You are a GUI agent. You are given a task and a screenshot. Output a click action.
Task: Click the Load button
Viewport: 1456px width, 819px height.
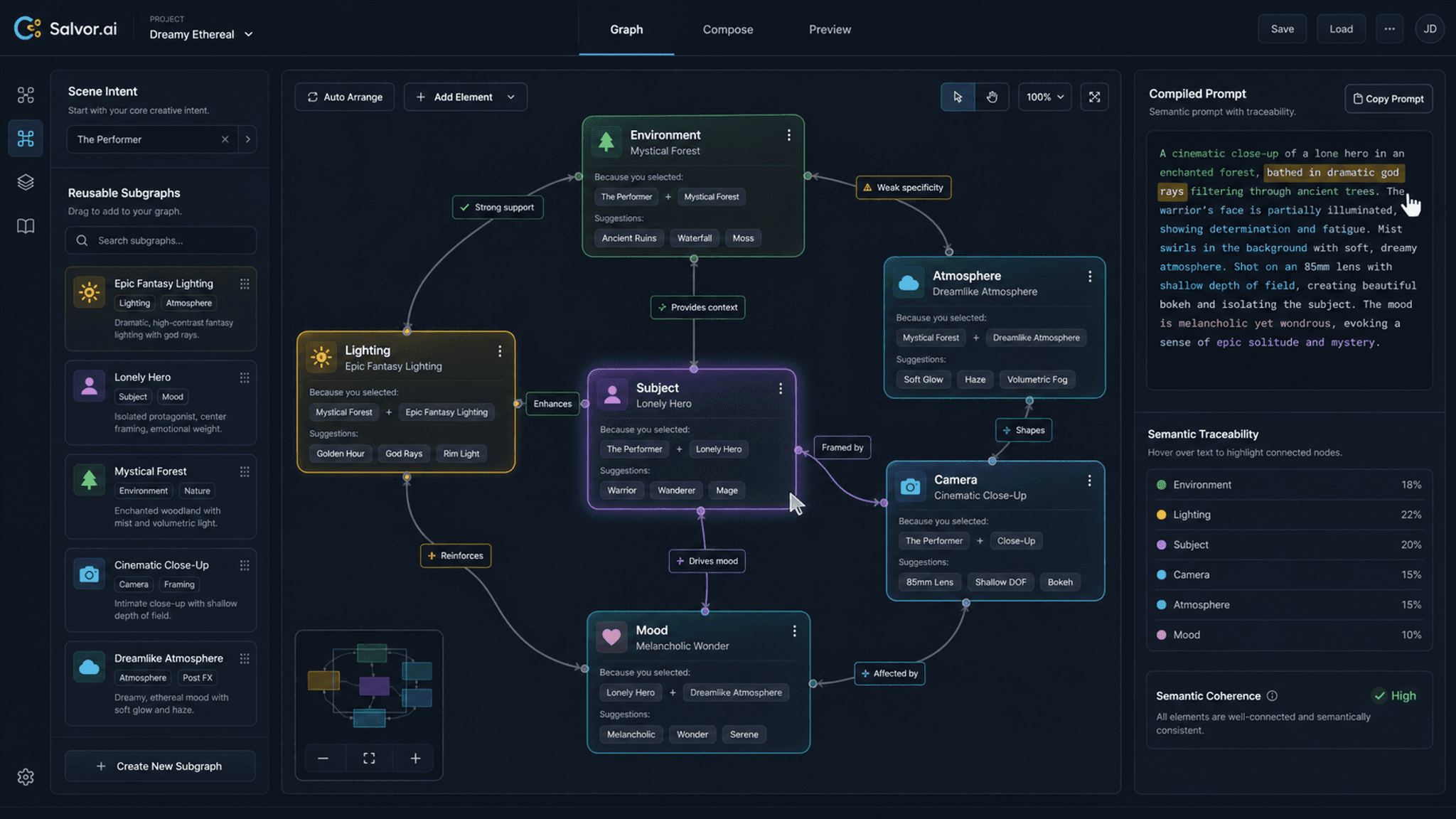click(x=1342, y=29)
